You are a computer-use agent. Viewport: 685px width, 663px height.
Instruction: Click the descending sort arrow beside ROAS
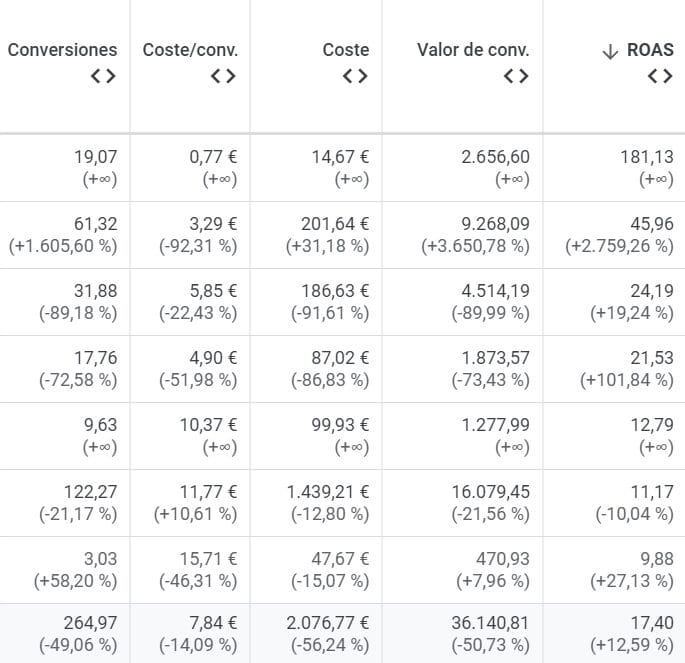610,50
